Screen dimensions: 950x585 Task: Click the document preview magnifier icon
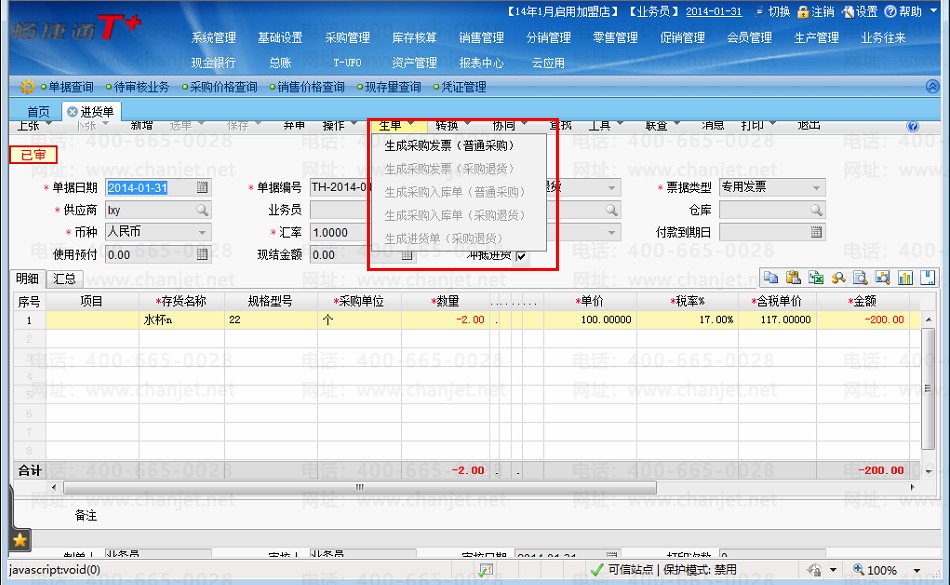coord(860,277)
